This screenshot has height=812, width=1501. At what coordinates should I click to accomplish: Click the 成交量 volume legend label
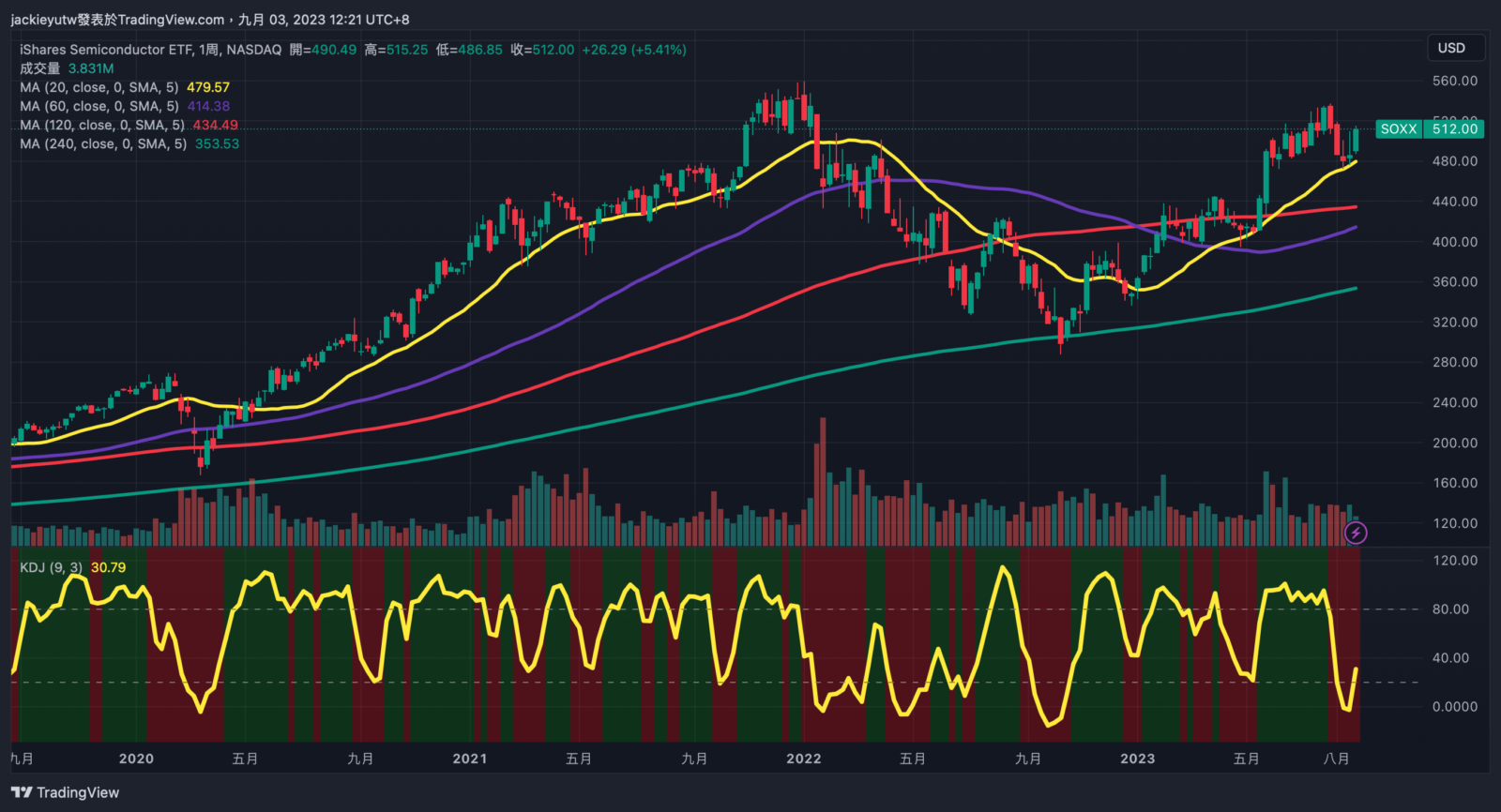point(39,68)
